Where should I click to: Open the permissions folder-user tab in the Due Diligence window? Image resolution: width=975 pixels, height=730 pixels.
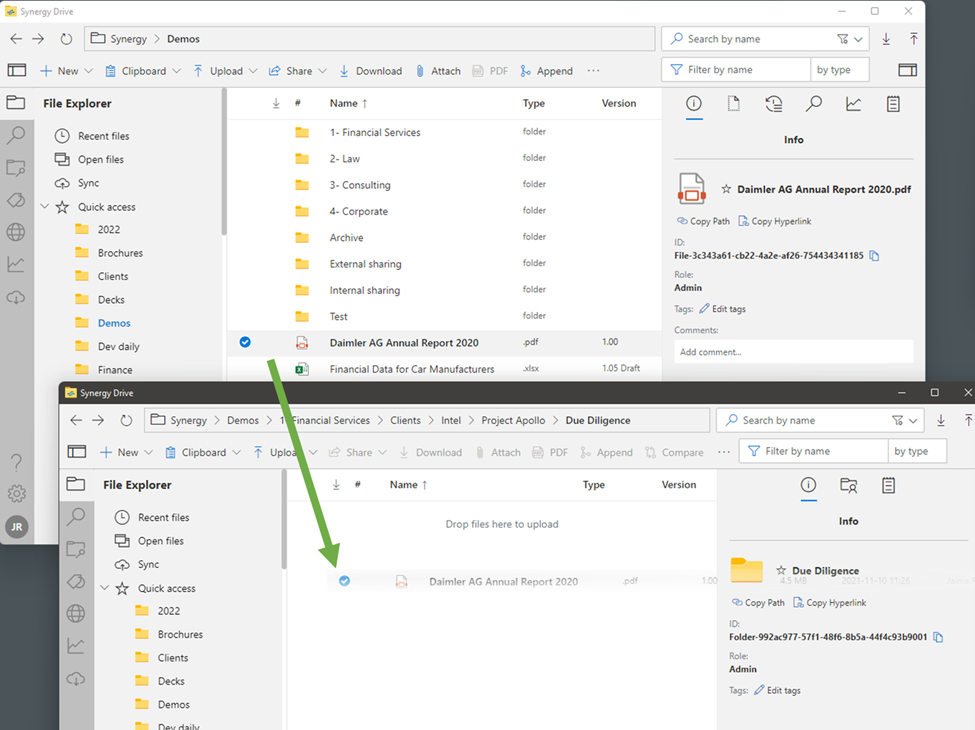(x=848, y=486)
